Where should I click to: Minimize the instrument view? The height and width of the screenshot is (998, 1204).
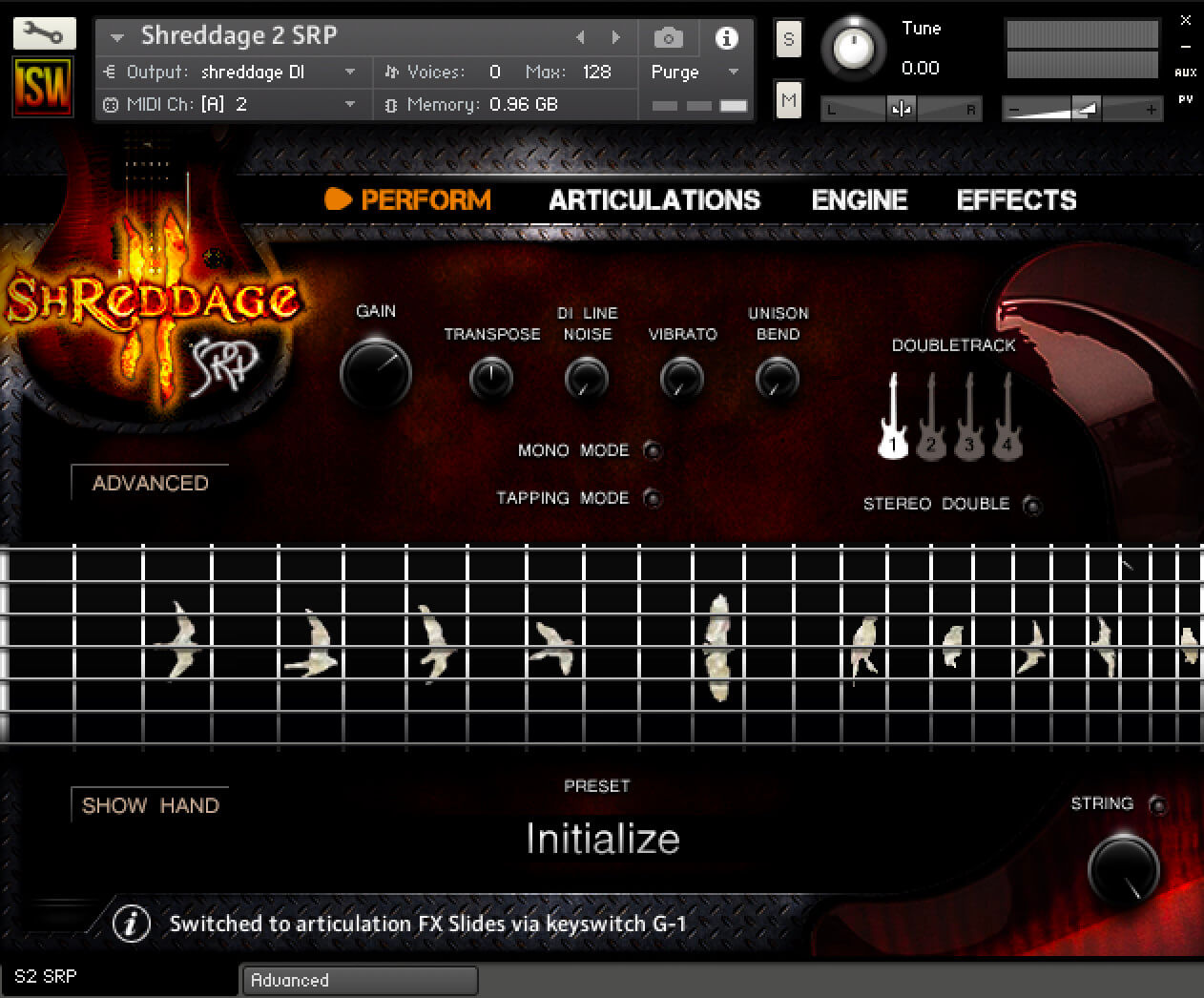[x=1186, y=46]
